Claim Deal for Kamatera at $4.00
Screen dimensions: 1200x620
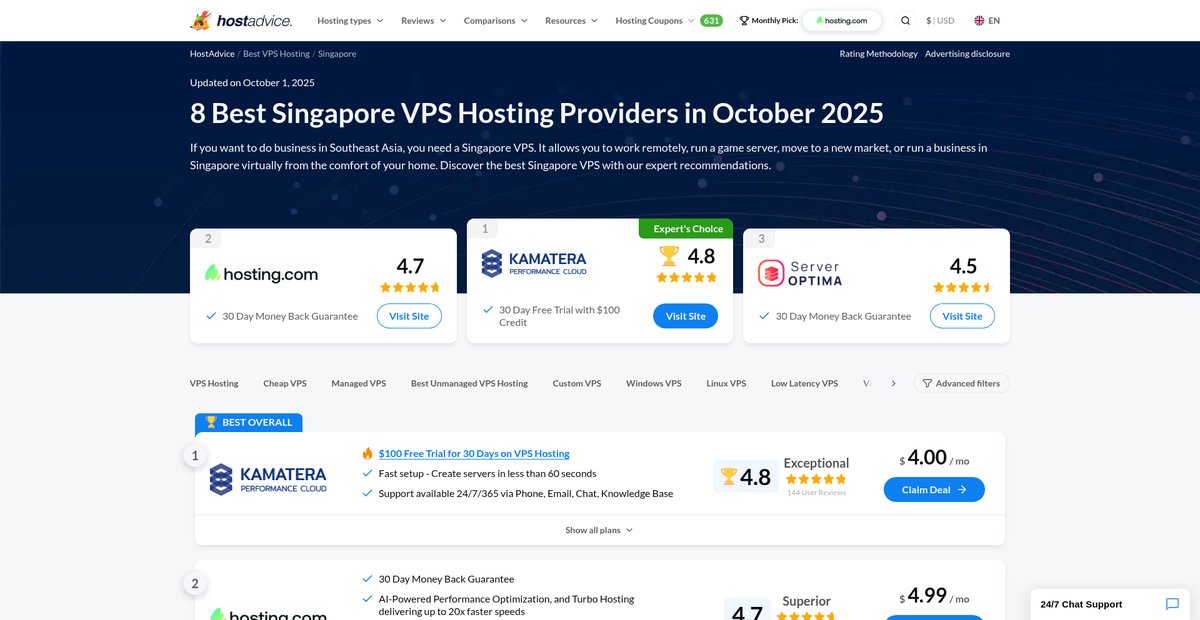tap(934, 490)
